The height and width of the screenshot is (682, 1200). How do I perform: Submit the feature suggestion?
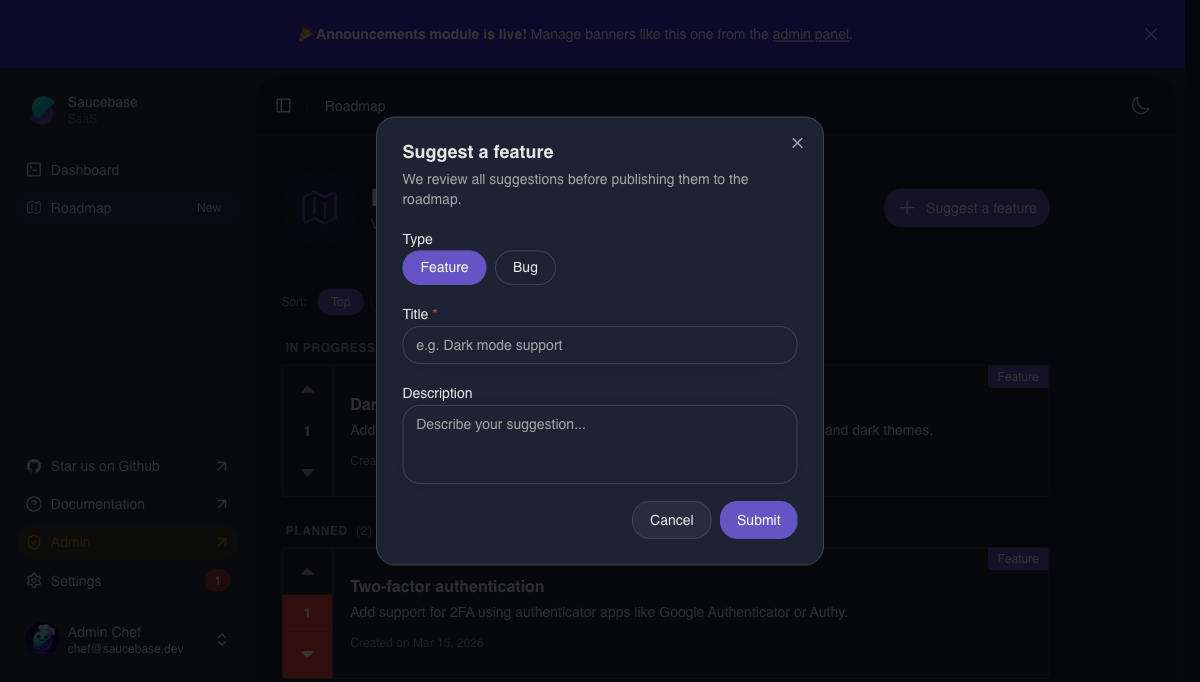(758, 520)
